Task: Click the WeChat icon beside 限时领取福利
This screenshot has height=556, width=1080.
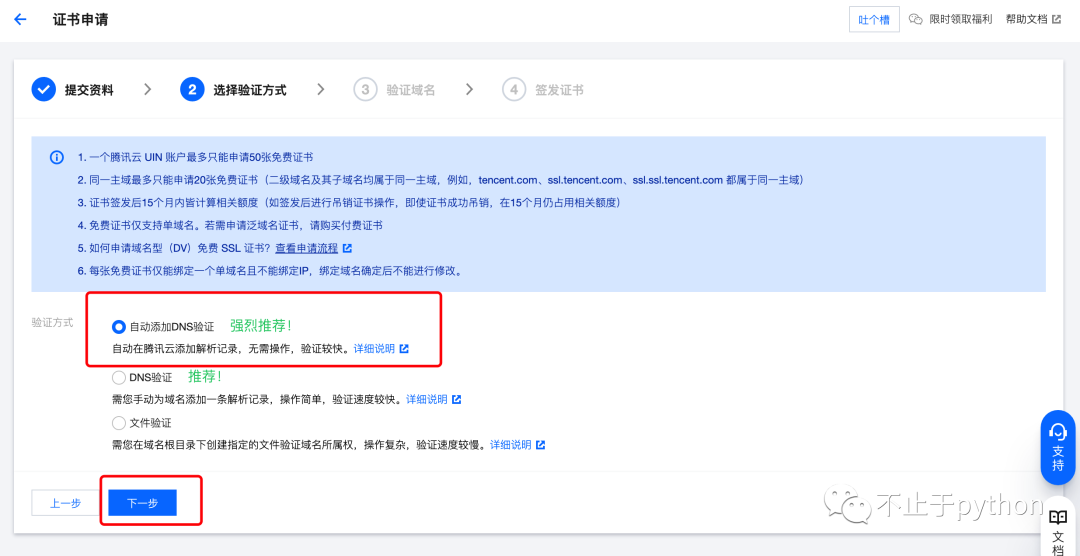Action: tap(916, 19)
